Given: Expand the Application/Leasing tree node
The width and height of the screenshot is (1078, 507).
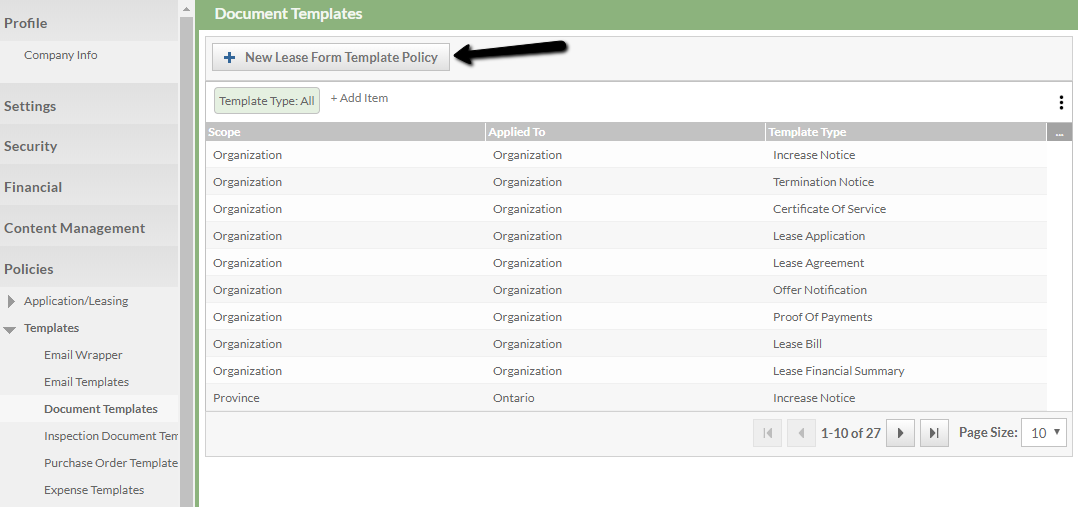Looking at the screenshot, I should (12, 301).
